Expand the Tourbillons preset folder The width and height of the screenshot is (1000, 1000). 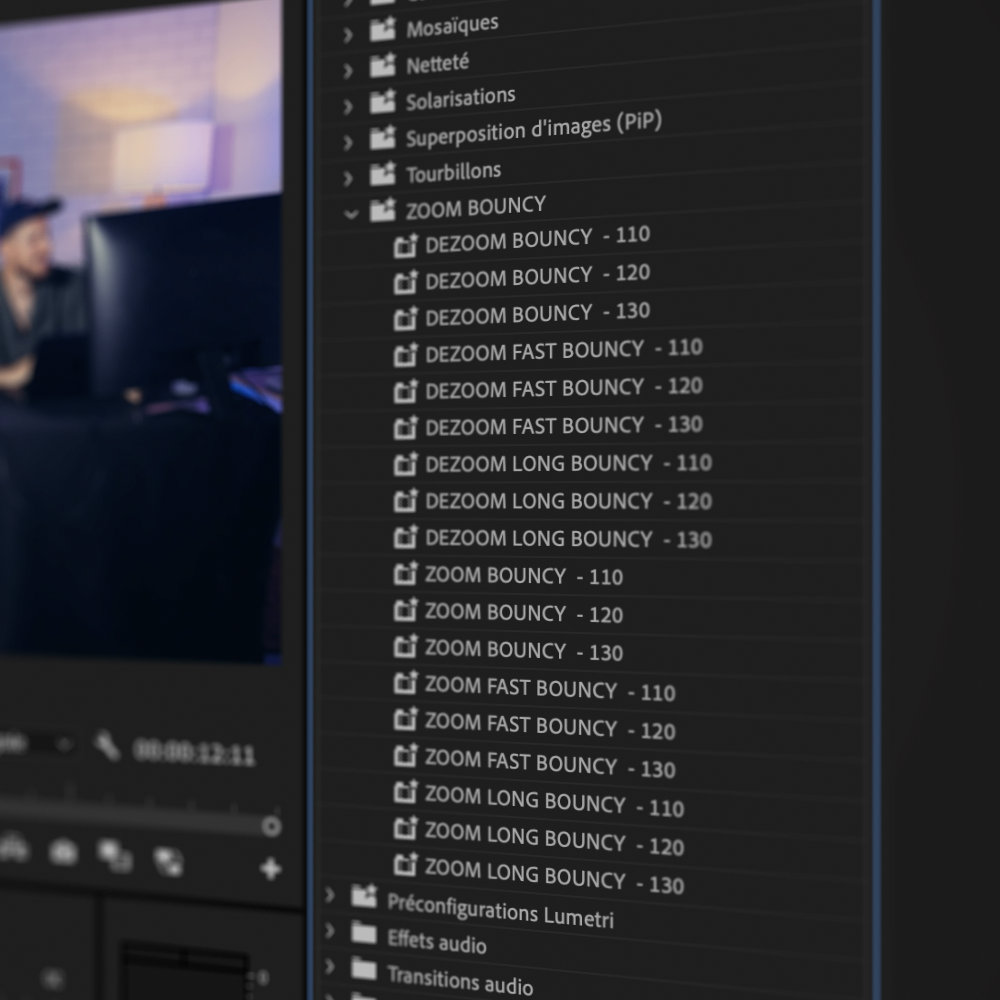[x=348, y=178]
